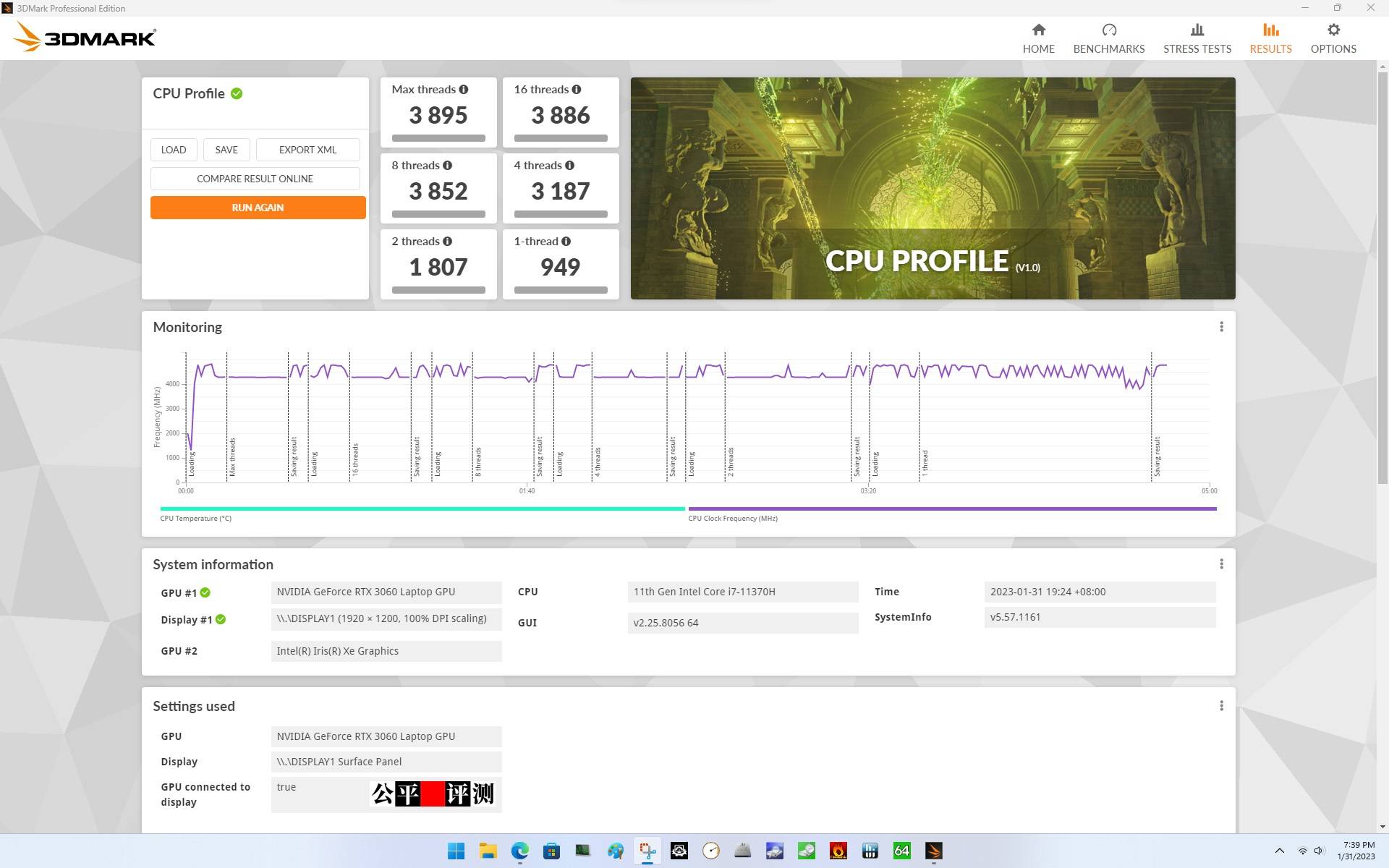
Task: Click info icon next to Max threads
Action: (x=464, y=90)
